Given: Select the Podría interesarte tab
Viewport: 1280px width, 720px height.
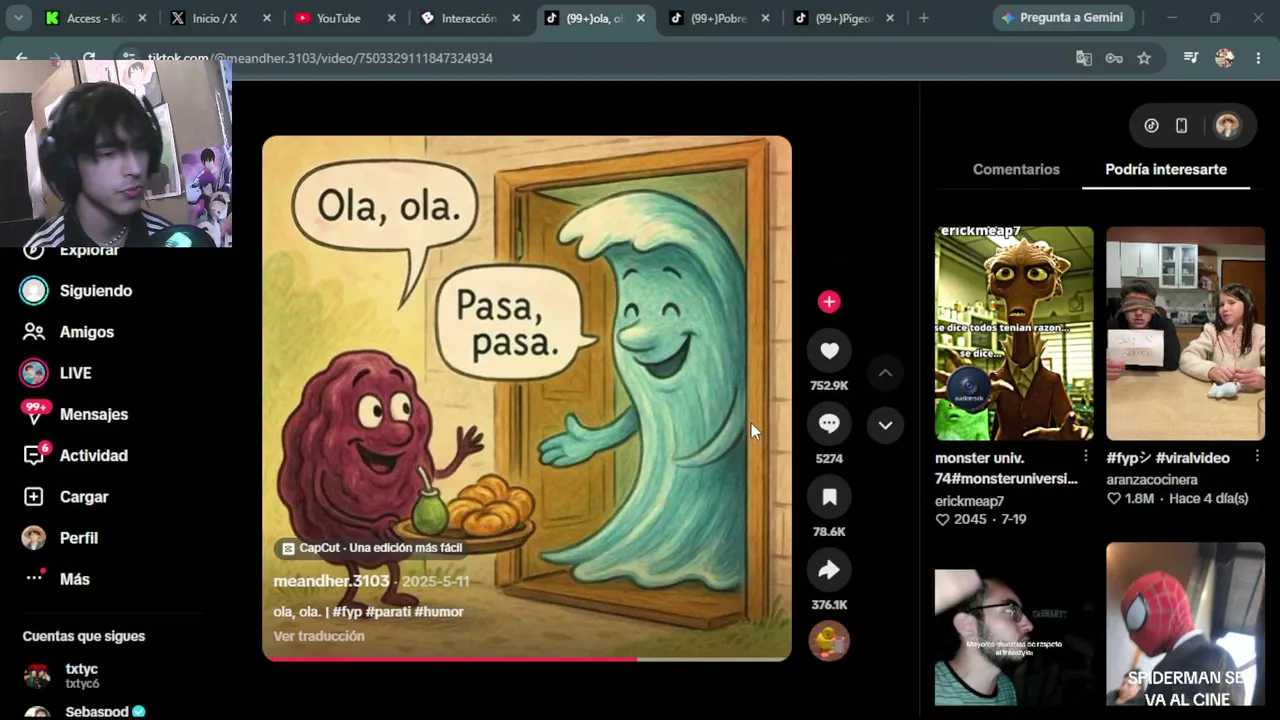Looking at the screenshot, I should (1166, 169).
